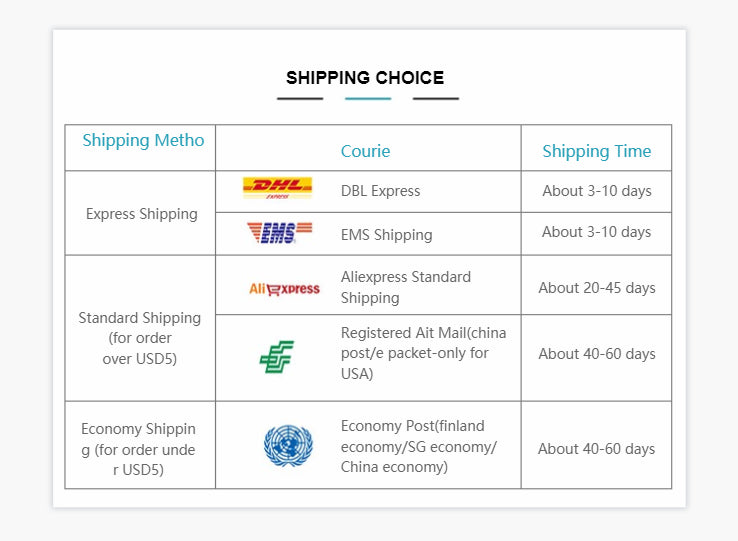Click the green China Post logo
Image resolution: width=738 pixels, height=541 pixels.
277,357
